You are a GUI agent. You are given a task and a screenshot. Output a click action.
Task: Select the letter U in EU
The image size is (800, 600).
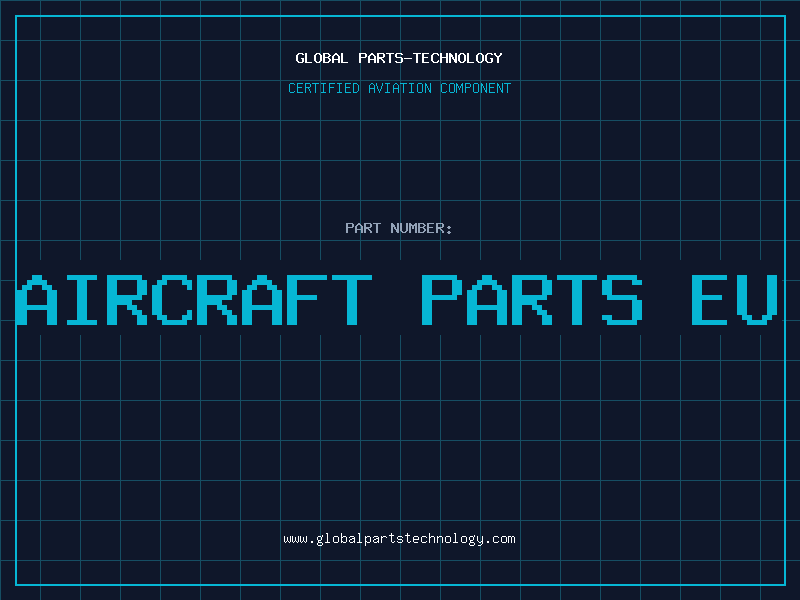coord(757,300)
